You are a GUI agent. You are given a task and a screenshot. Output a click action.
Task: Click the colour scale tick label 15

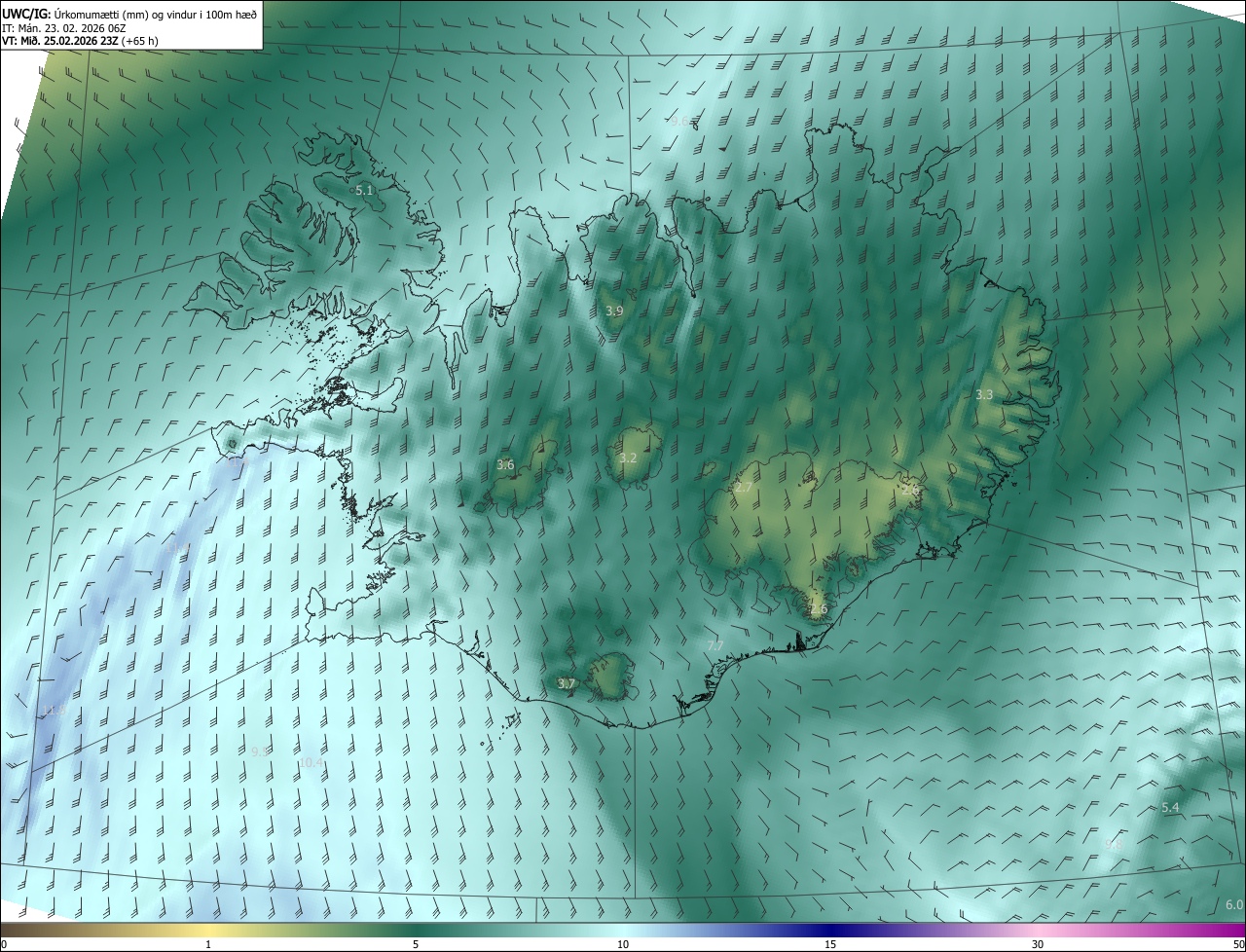(830, 944)
